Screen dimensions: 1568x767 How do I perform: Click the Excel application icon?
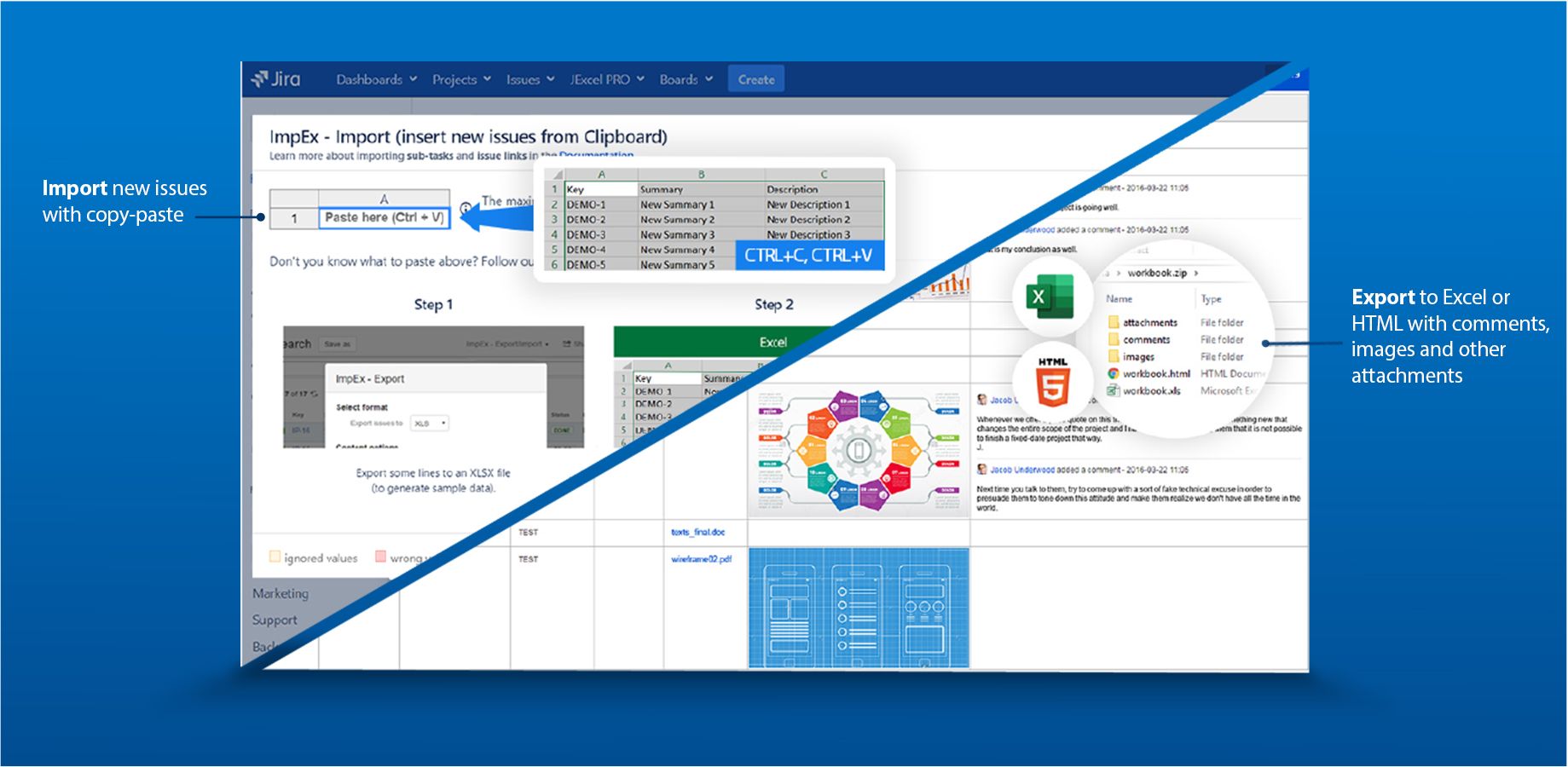[x=1050, y=296]
